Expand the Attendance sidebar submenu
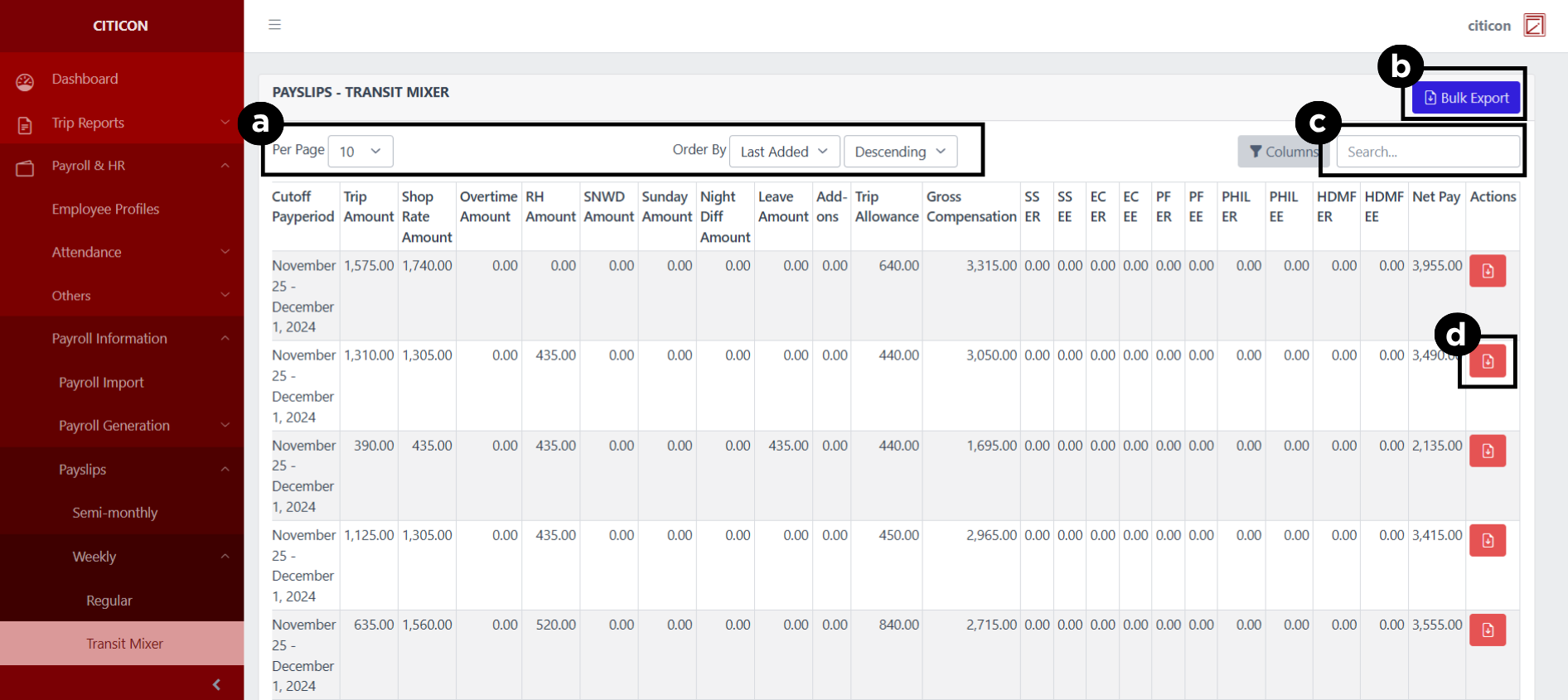 122,252
